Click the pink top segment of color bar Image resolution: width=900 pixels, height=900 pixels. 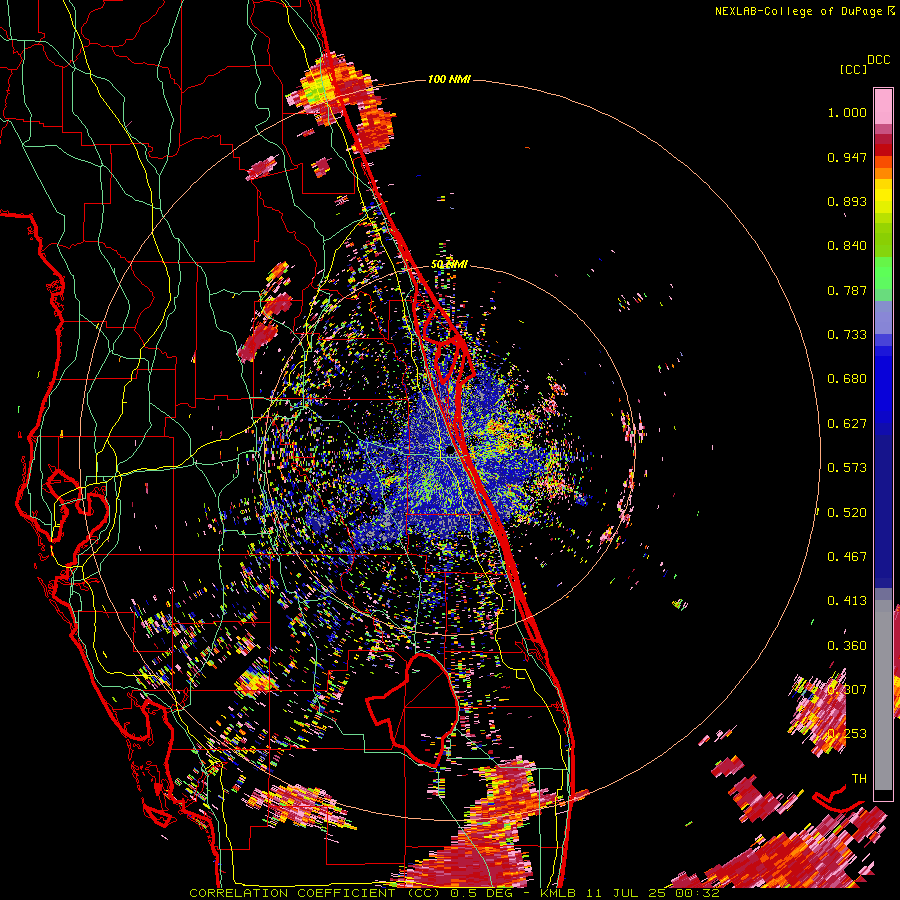[883, 106]
